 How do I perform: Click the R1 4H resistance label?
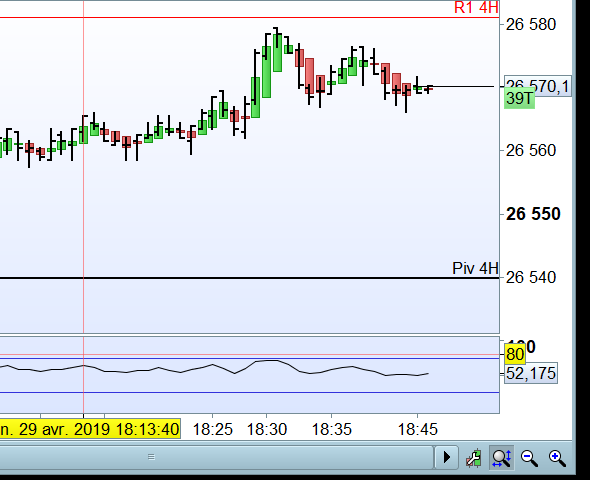(476, 8)
